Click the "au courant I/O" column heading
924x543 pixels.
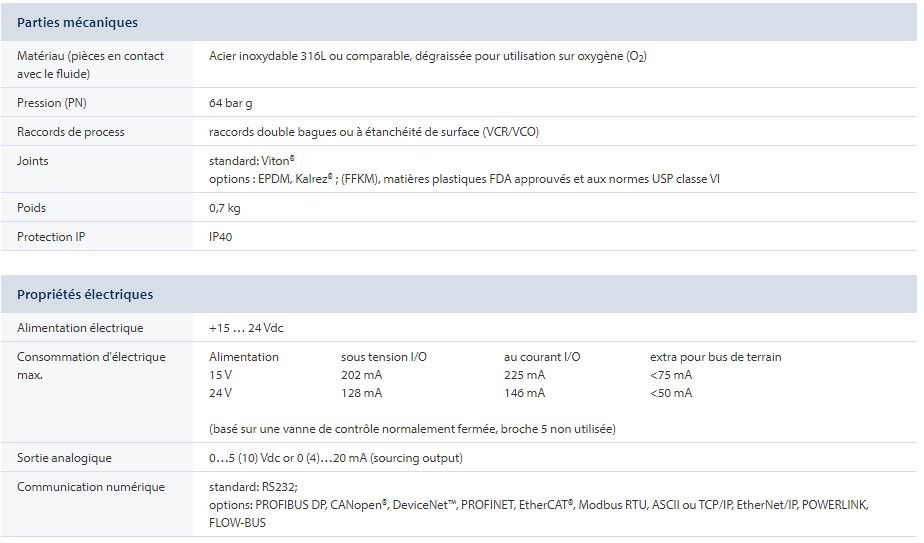[542, 357]
